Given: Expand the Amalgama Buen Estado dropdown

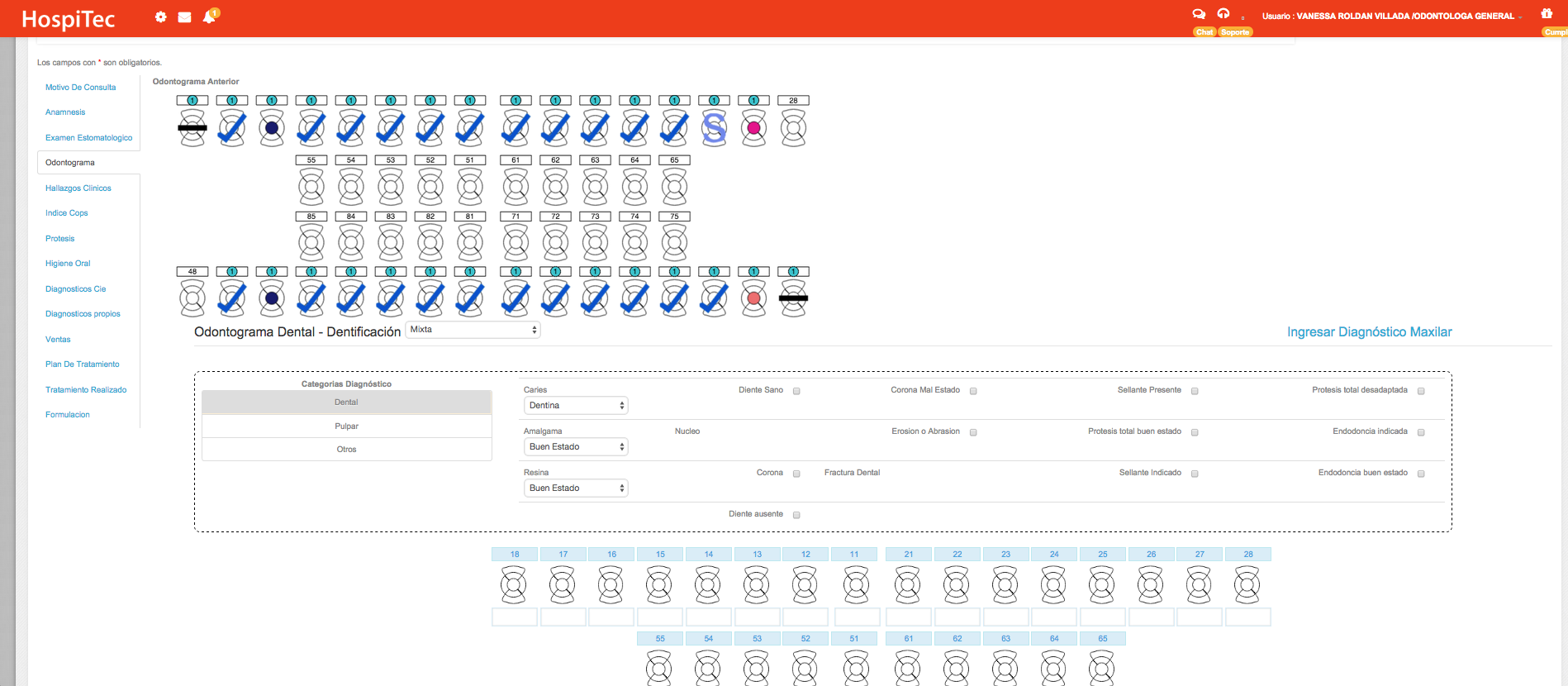Looking at the screenshot, I should (576, 447).
